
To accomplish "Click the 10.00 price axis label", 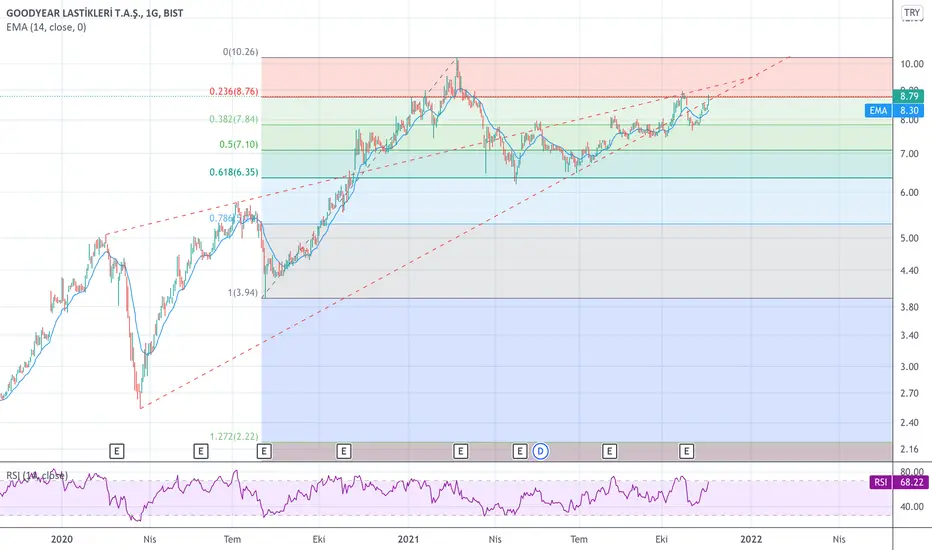I will (912, 64).
